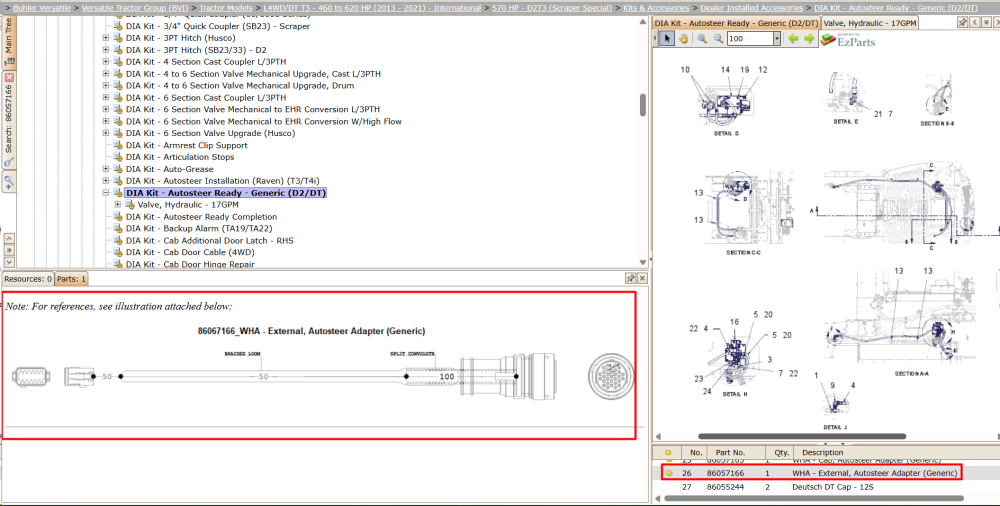Select DIA Kit - Autosteer Ready - Generic (D2/DT) tab
Viewport: 1000px width, 506px height.
tap(736, 23)
